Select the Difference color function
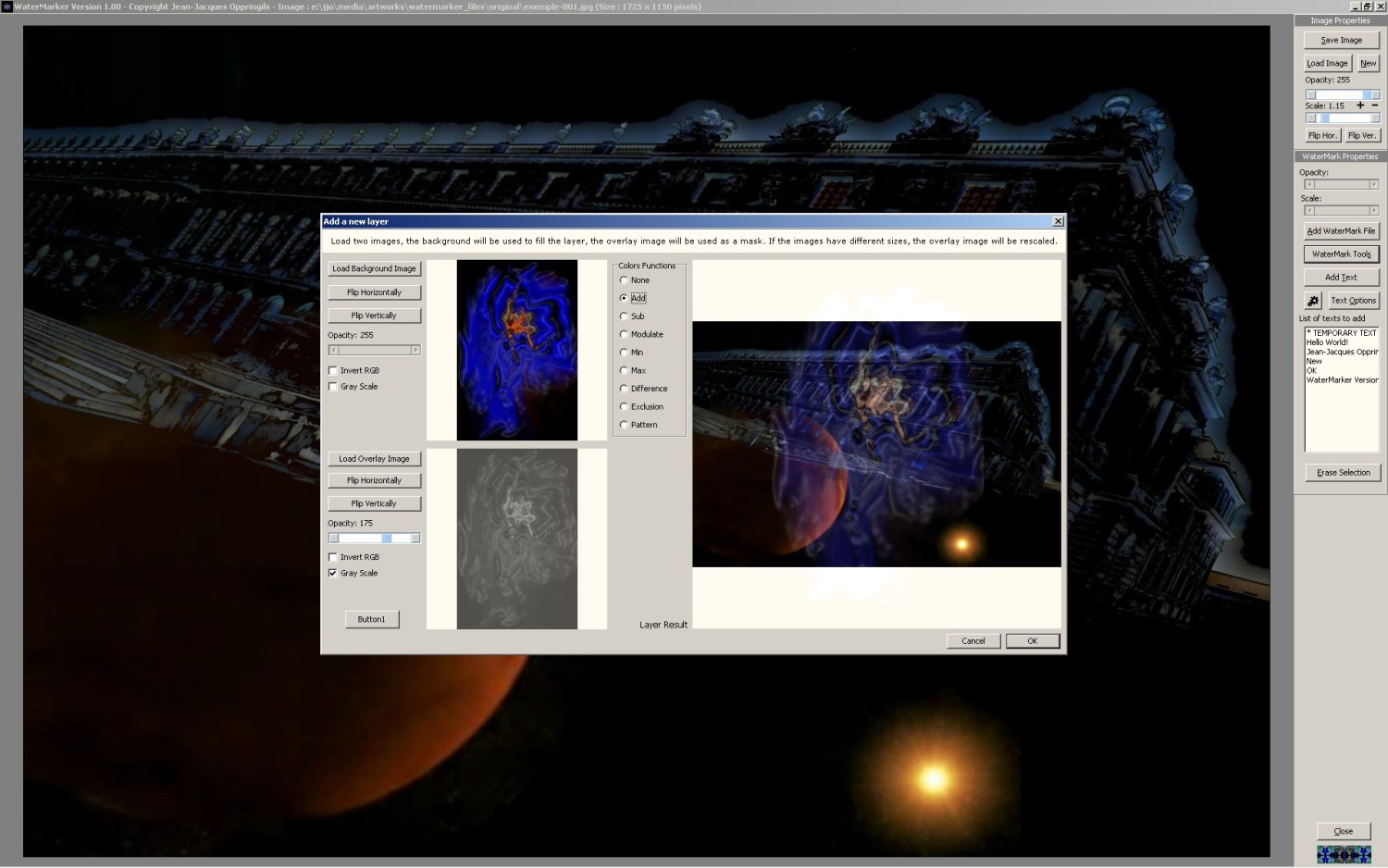Viewport: 1388px width, 868px height. pos(624,389)
